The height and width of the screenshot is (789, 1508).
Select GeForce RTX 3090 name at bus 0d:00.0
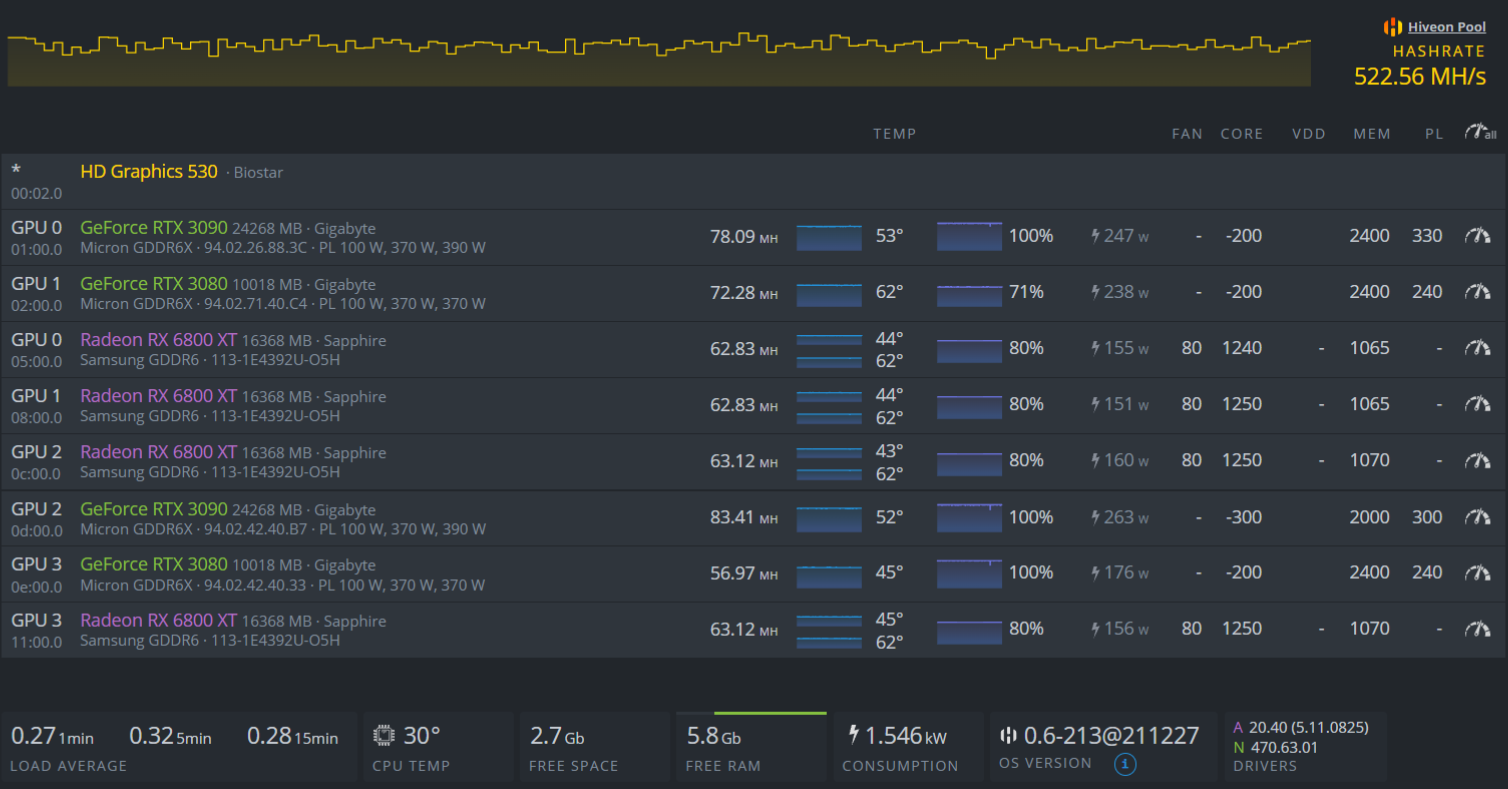(154, 508)
